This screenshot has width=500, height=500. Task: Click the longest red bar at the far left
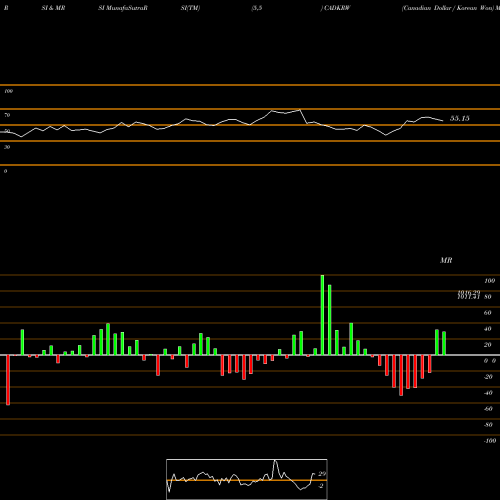8,380
